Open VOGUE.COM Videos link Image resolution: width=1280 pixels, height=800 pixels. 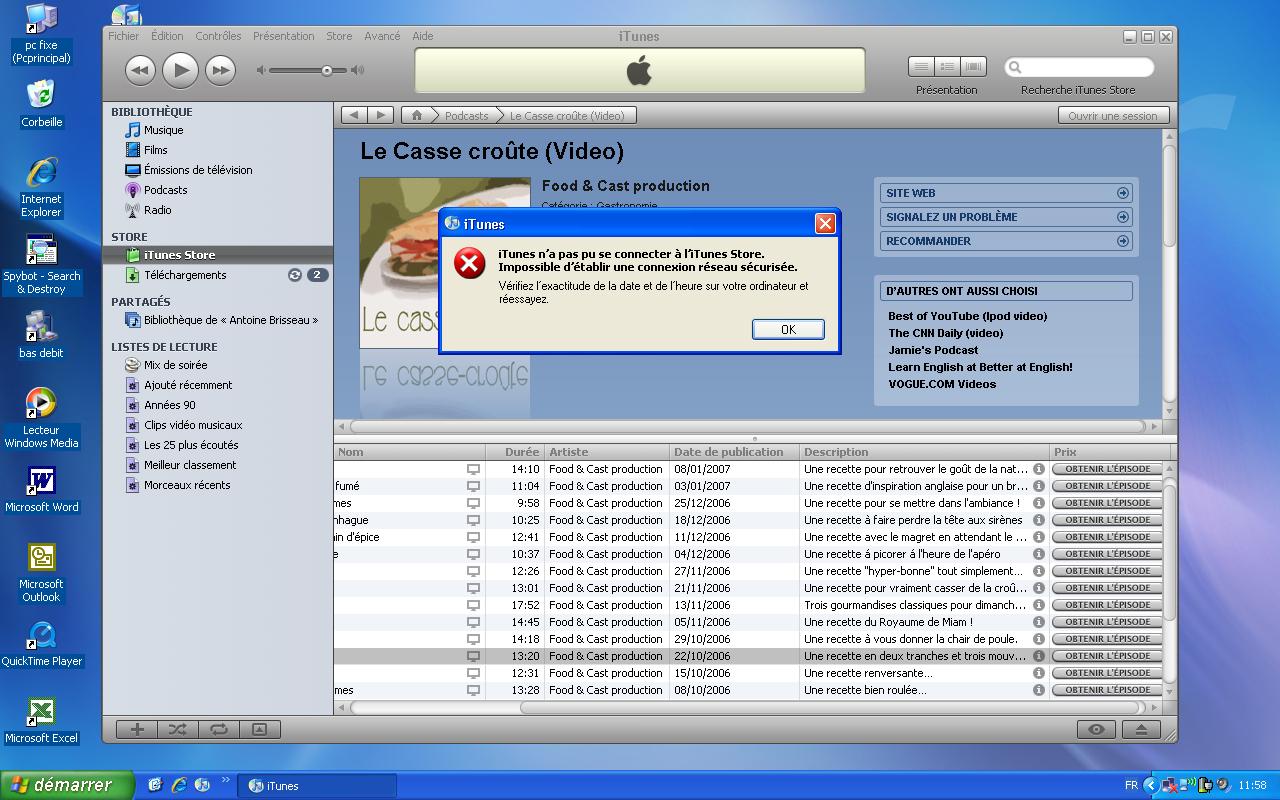click(x=942, y=384)
